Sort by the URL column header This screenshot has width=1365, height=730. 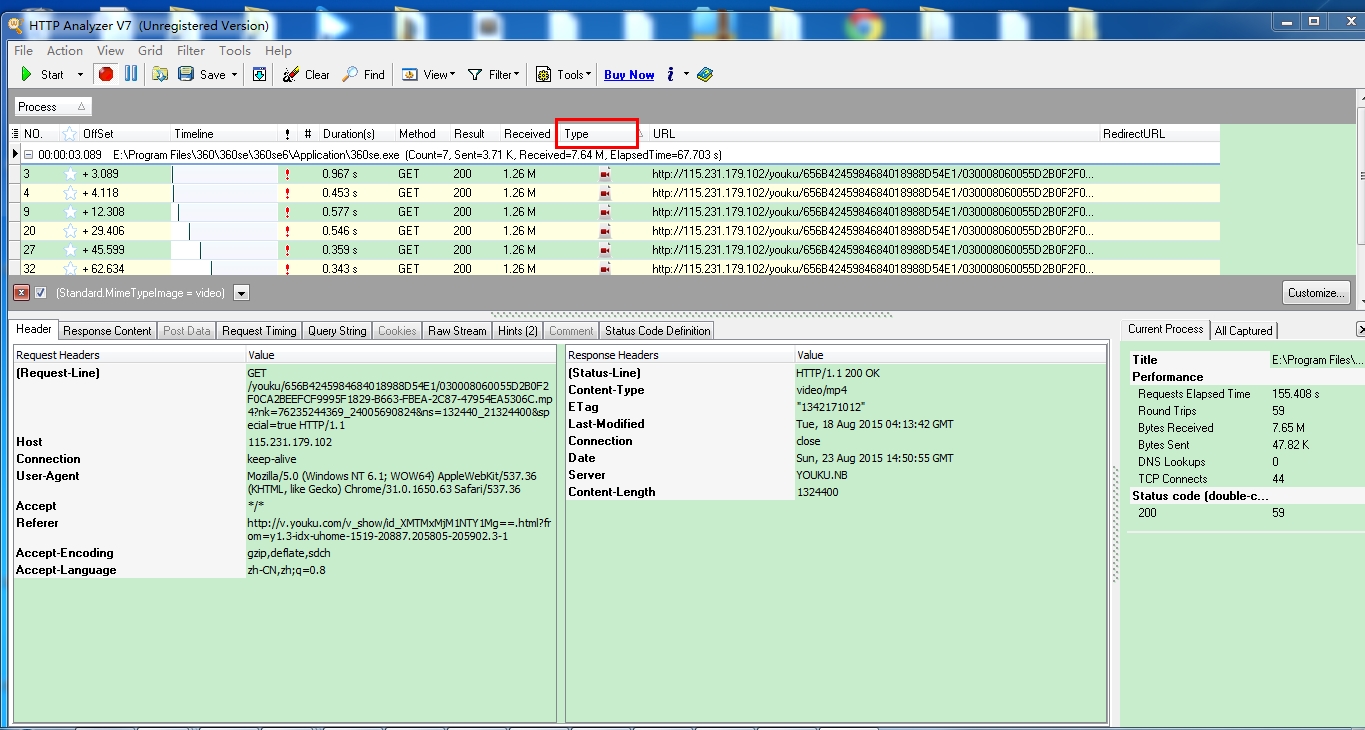click(873, 134)
